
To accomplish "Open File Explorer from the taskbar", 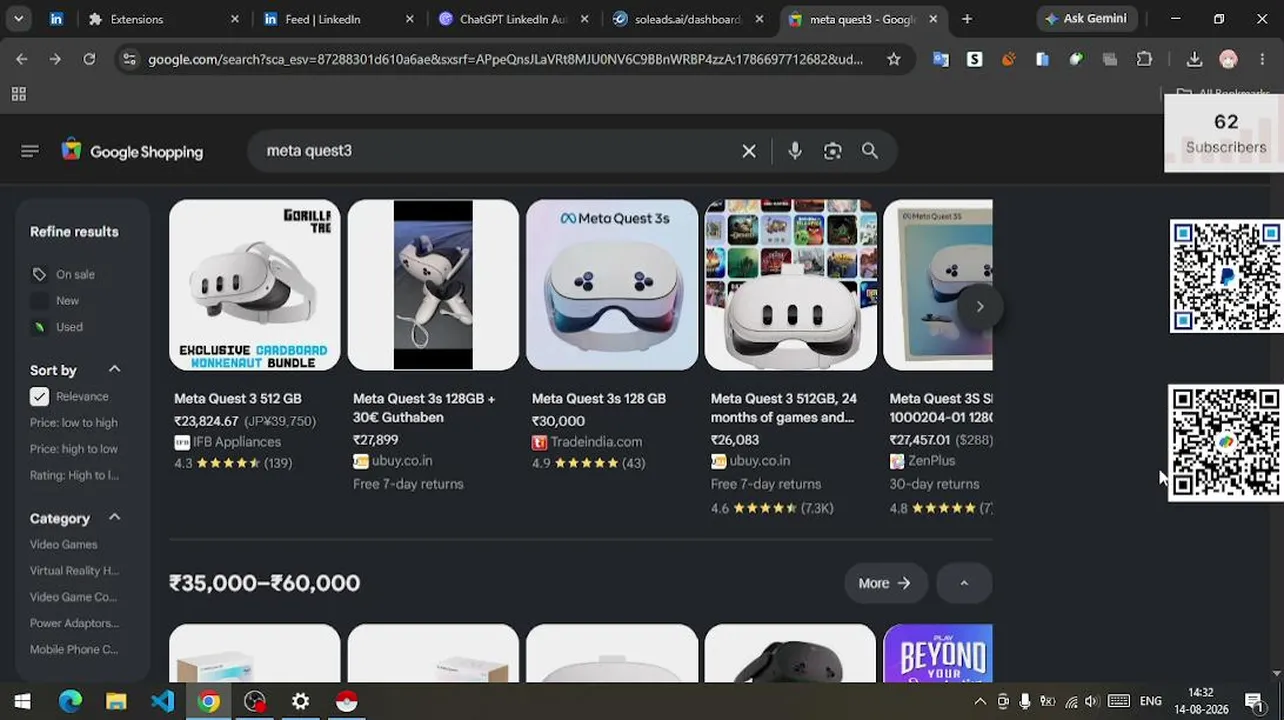I will [116, 701].
